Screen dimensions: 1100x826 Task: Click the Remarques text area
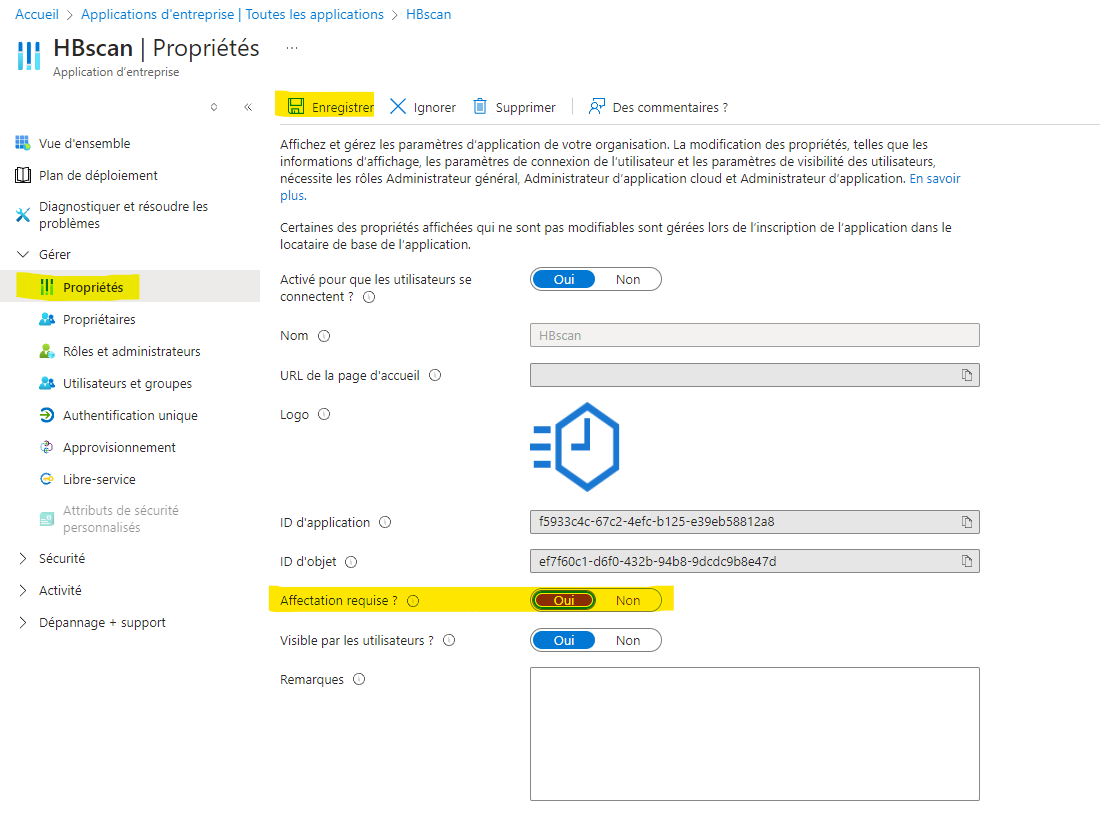(x=754, y=733)
